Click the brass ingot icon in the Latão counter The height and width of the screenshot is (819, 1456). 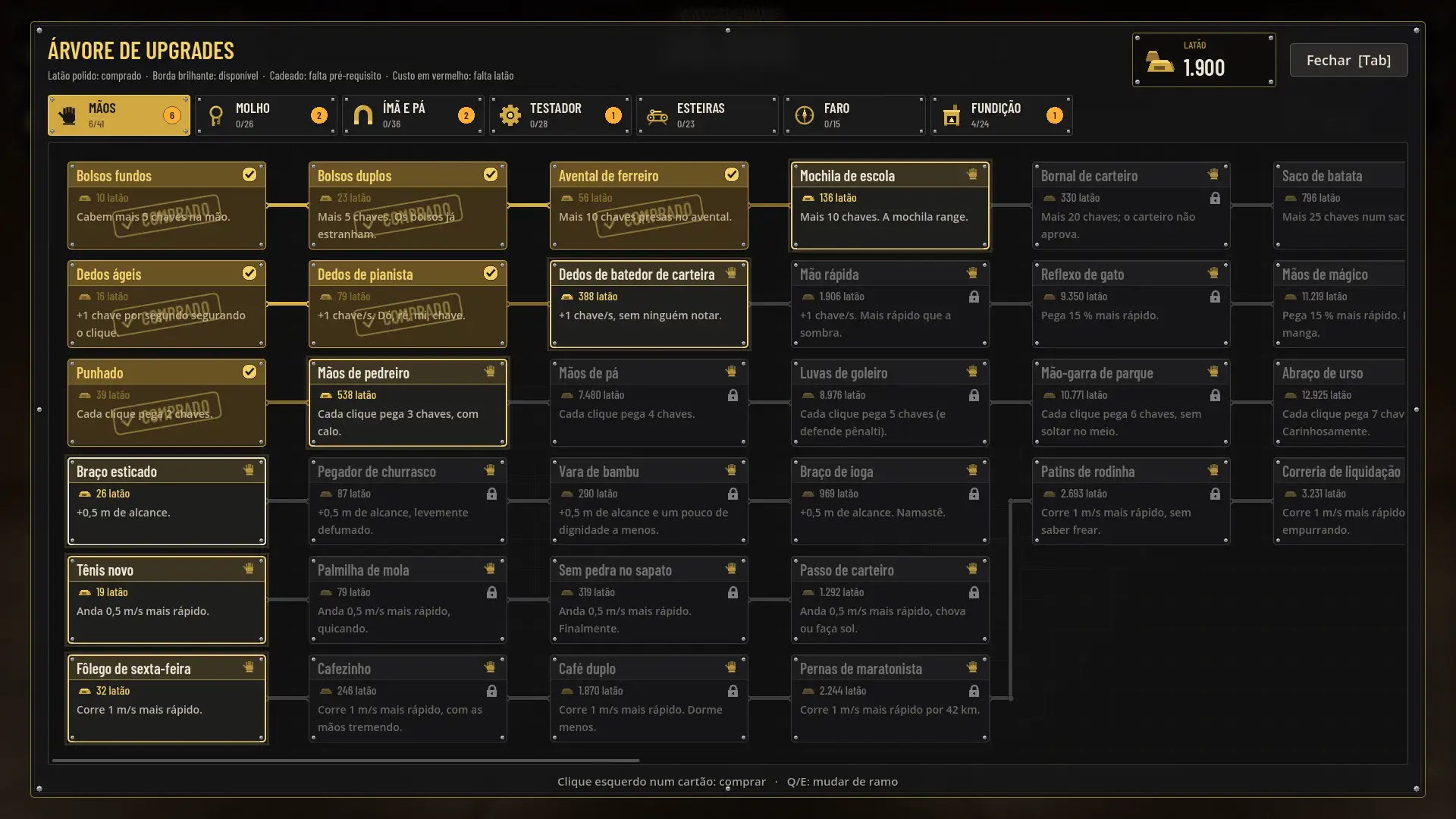pyautogui.click(x=1159, y=61)
